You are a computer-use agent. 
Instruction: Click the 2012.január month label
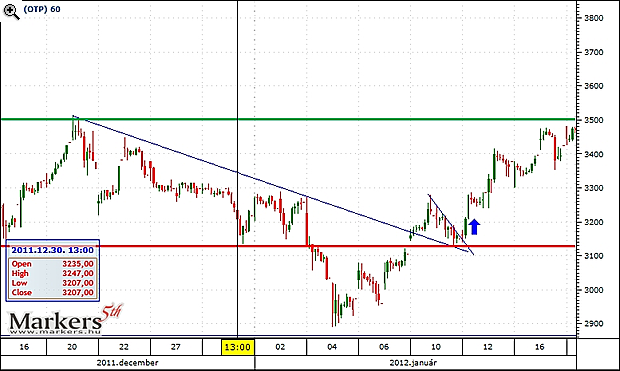413,362
